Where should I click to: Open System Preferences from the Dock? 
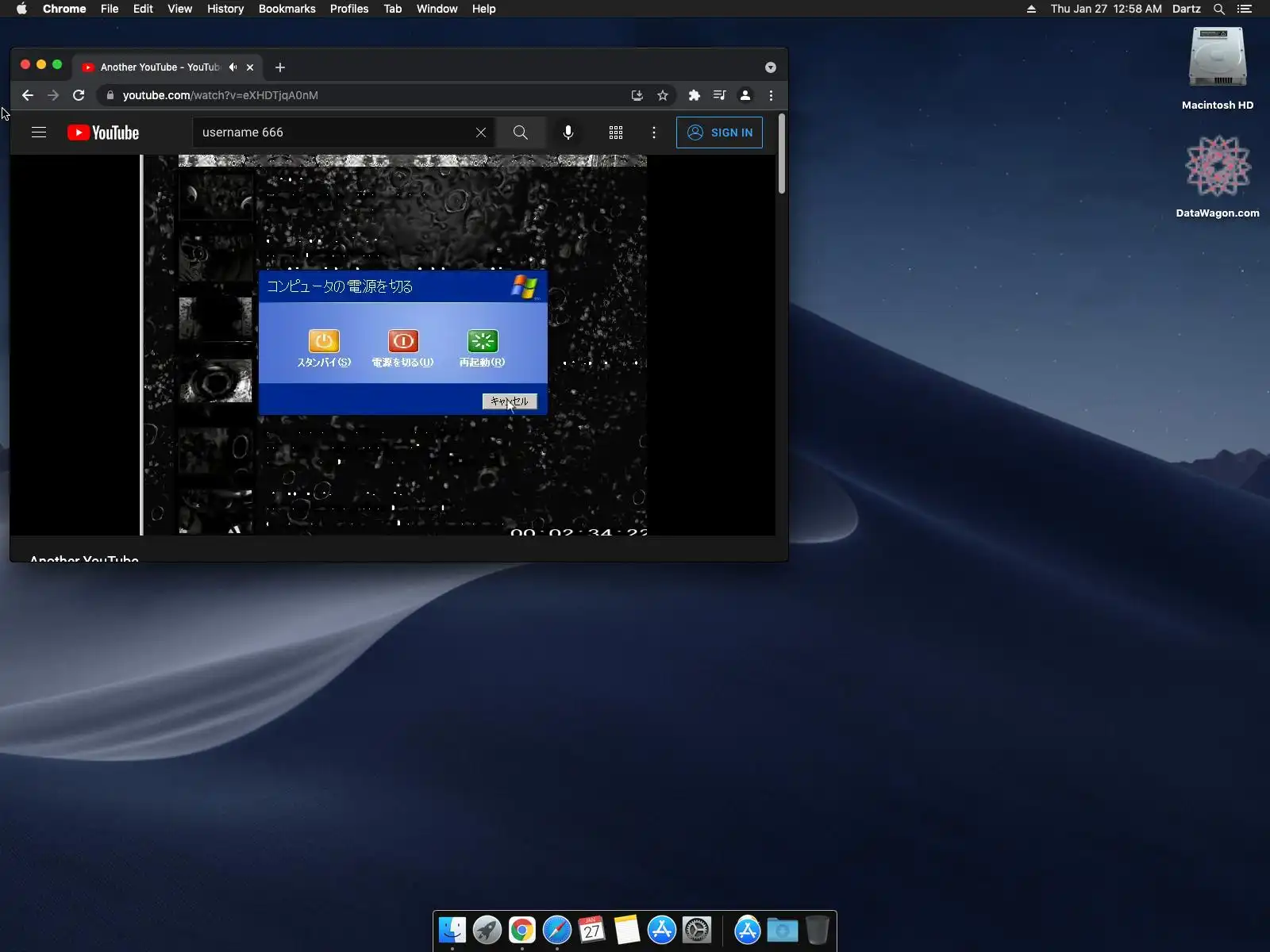pyautogui.click(x=697, y=930)
